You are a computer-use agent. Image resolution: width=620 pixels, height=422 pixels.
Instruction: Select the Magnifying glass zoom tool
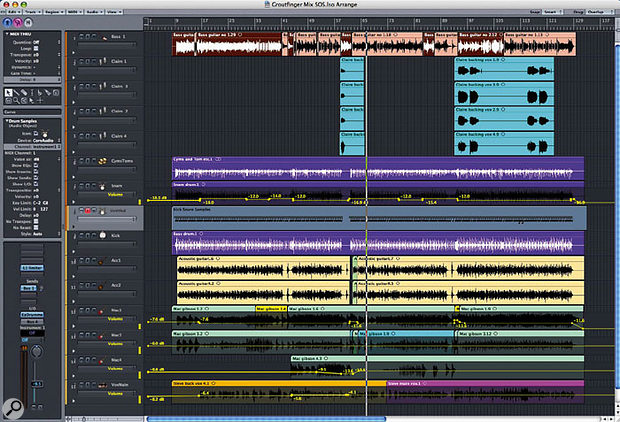tap(16, 100)
